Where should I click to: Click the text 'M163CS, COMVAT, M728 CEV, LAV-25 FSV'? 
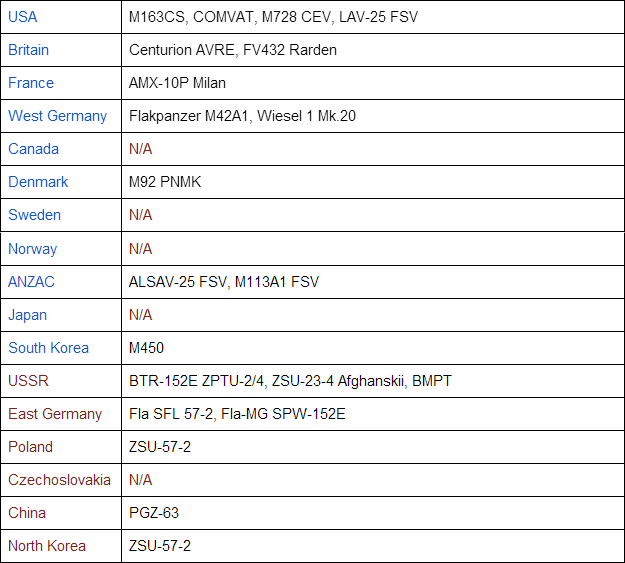(273, 17)
